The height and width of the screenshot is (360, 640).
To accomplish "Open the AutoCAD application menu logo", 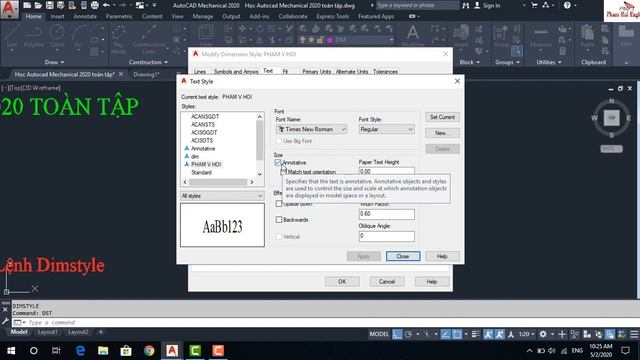I will (x=9, y=9).
